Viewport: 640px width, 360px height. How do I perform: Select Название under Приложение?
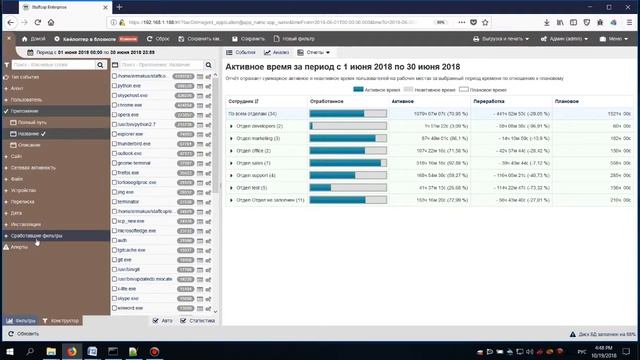[28, 134]
